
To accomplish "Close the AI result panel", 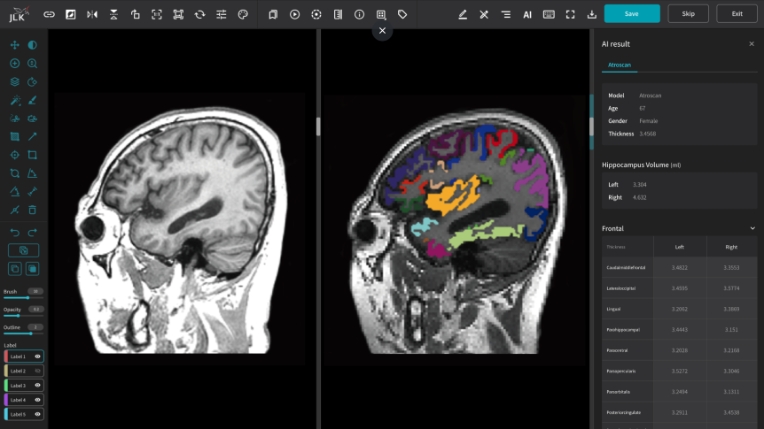I will pos(752,44).
